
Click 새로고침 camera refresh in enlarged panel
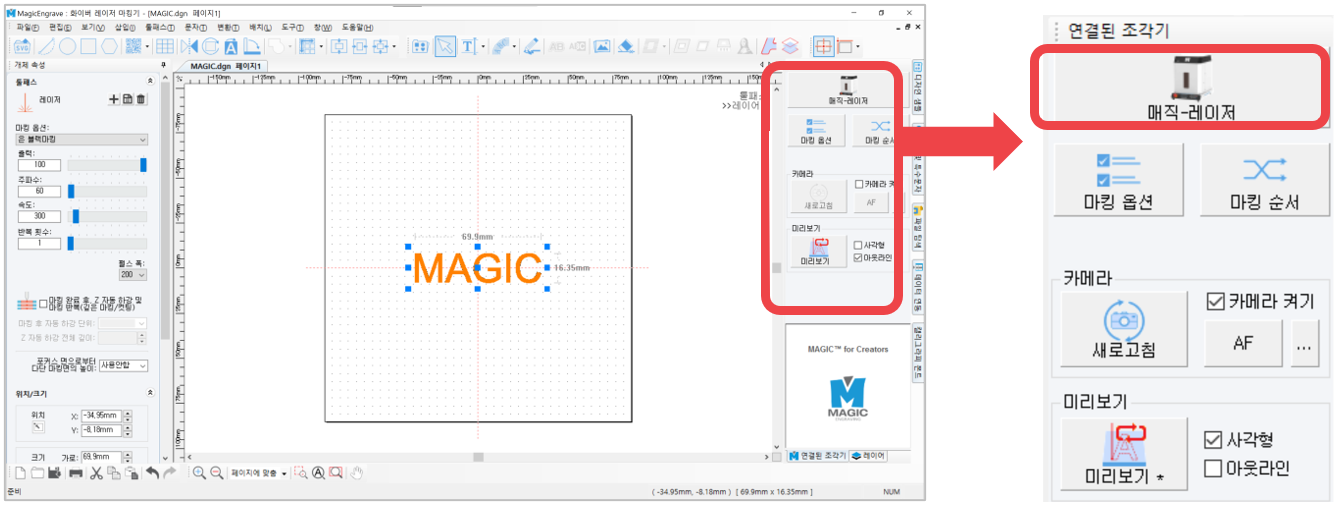tap(1123, 328)
